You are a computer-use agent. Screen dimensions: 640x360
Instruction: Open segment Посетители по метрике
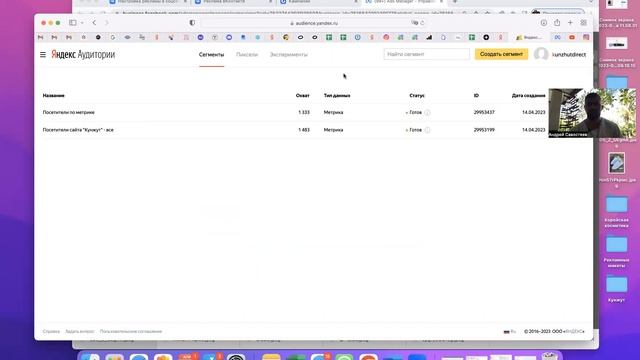[69, 112]
